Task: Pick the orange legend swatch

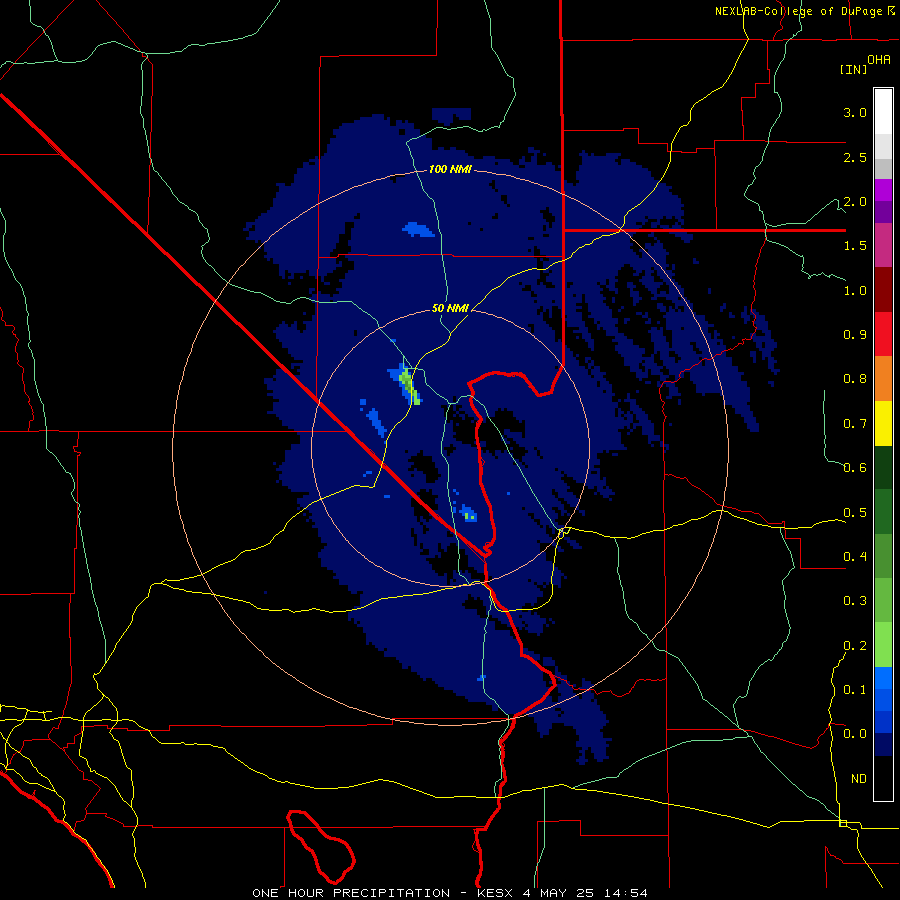Action: coord(883,378)
